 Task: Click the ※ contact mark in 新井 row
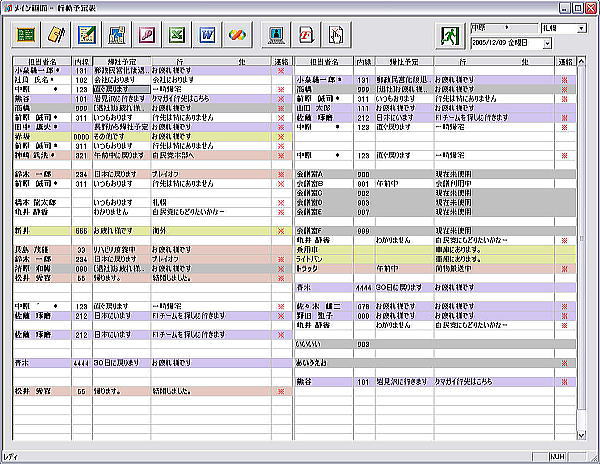point(281,231)
